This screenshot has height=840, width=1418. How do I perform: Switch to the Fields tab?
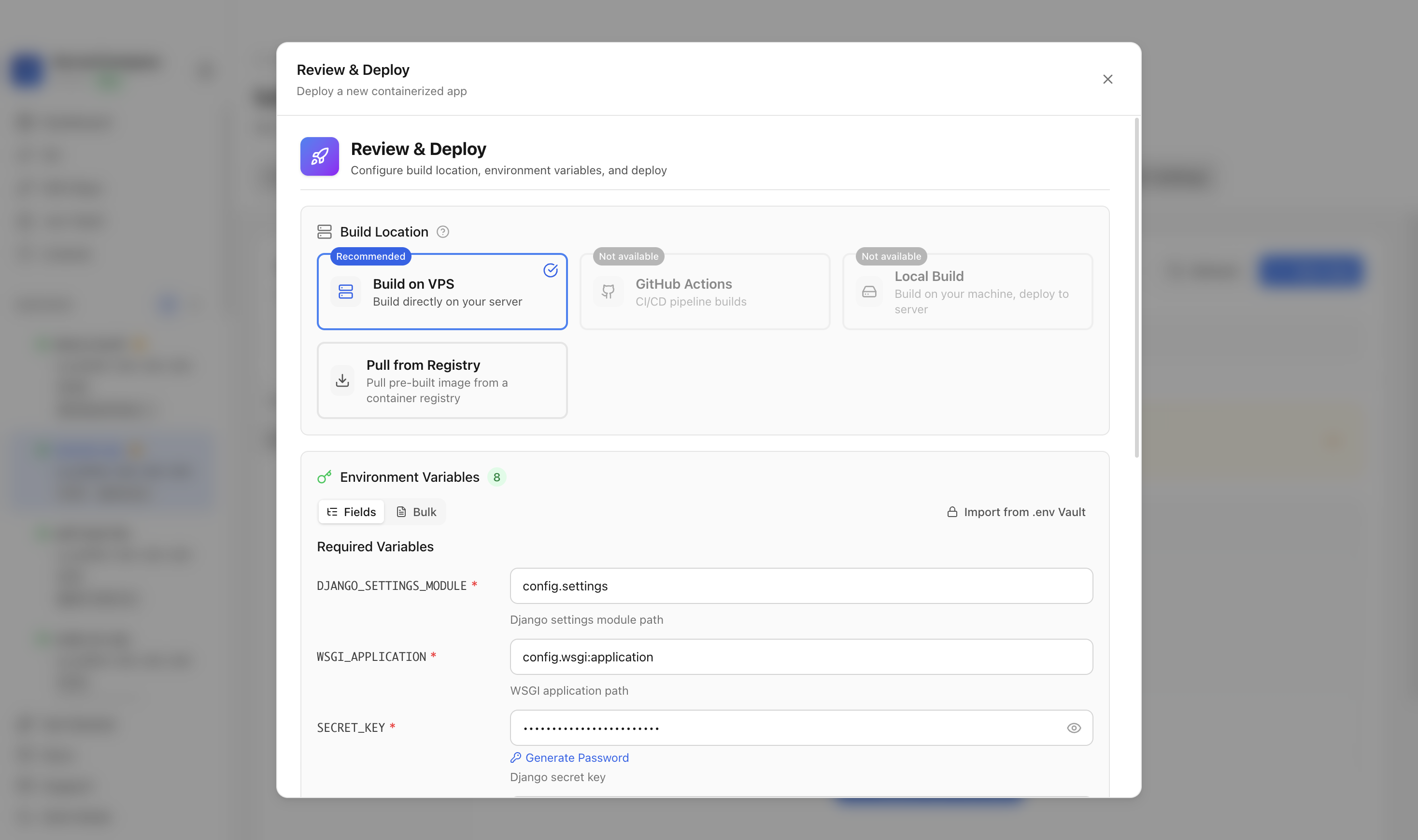click(352, 512)
